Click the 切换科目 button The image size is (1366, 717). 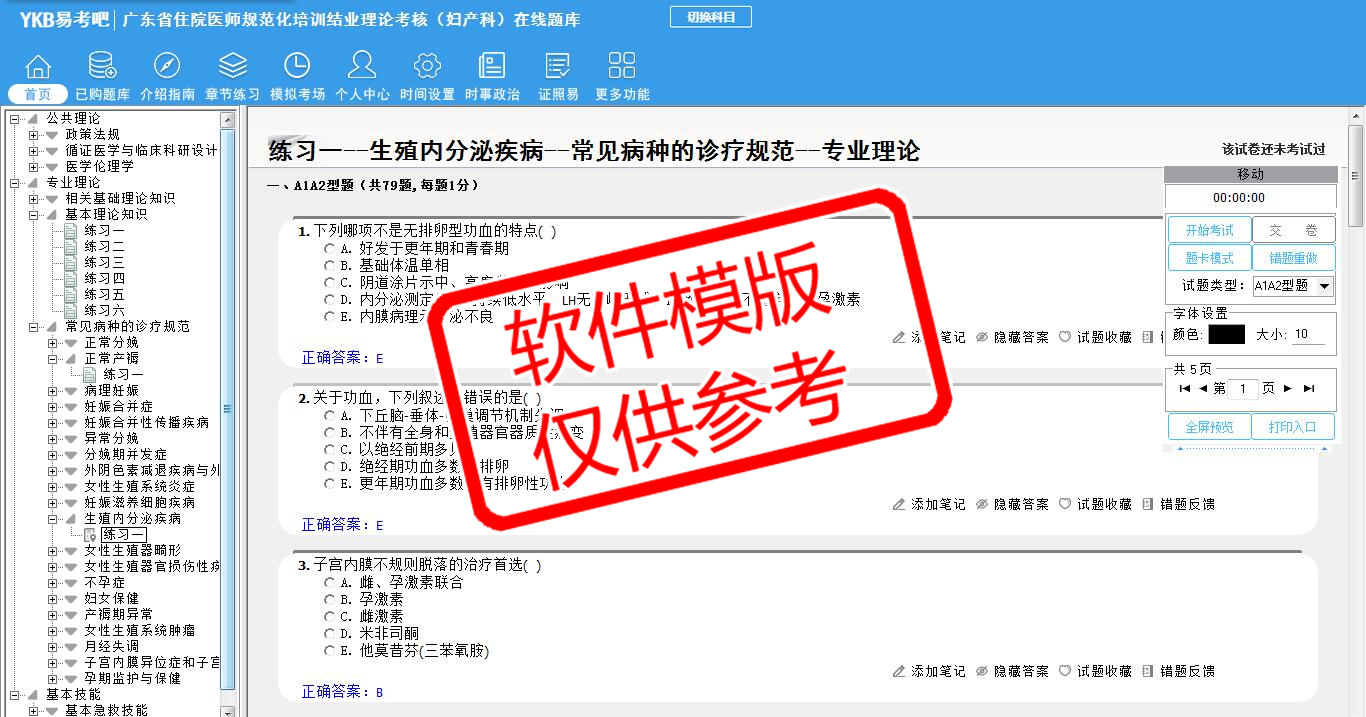click(710, 17)
